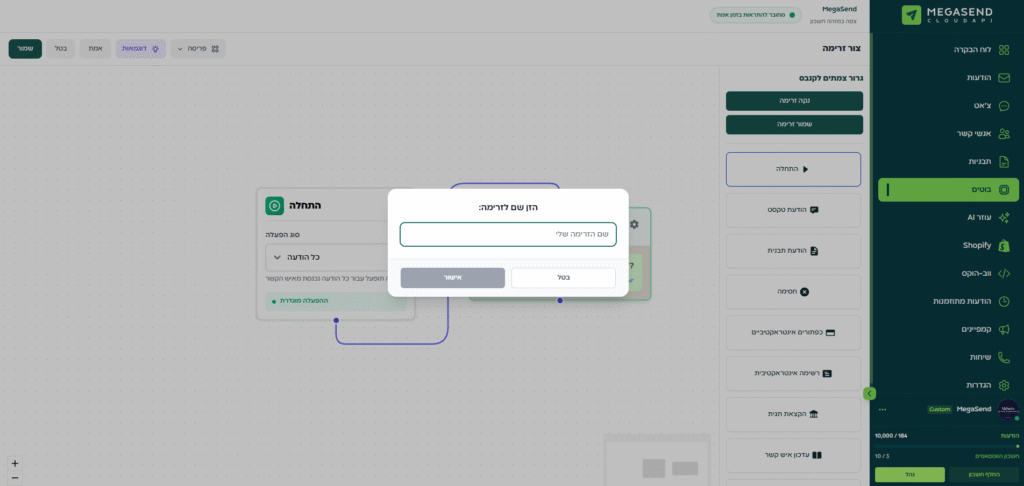Click the envelope icon for הודעות

[x=1004, y=77]
